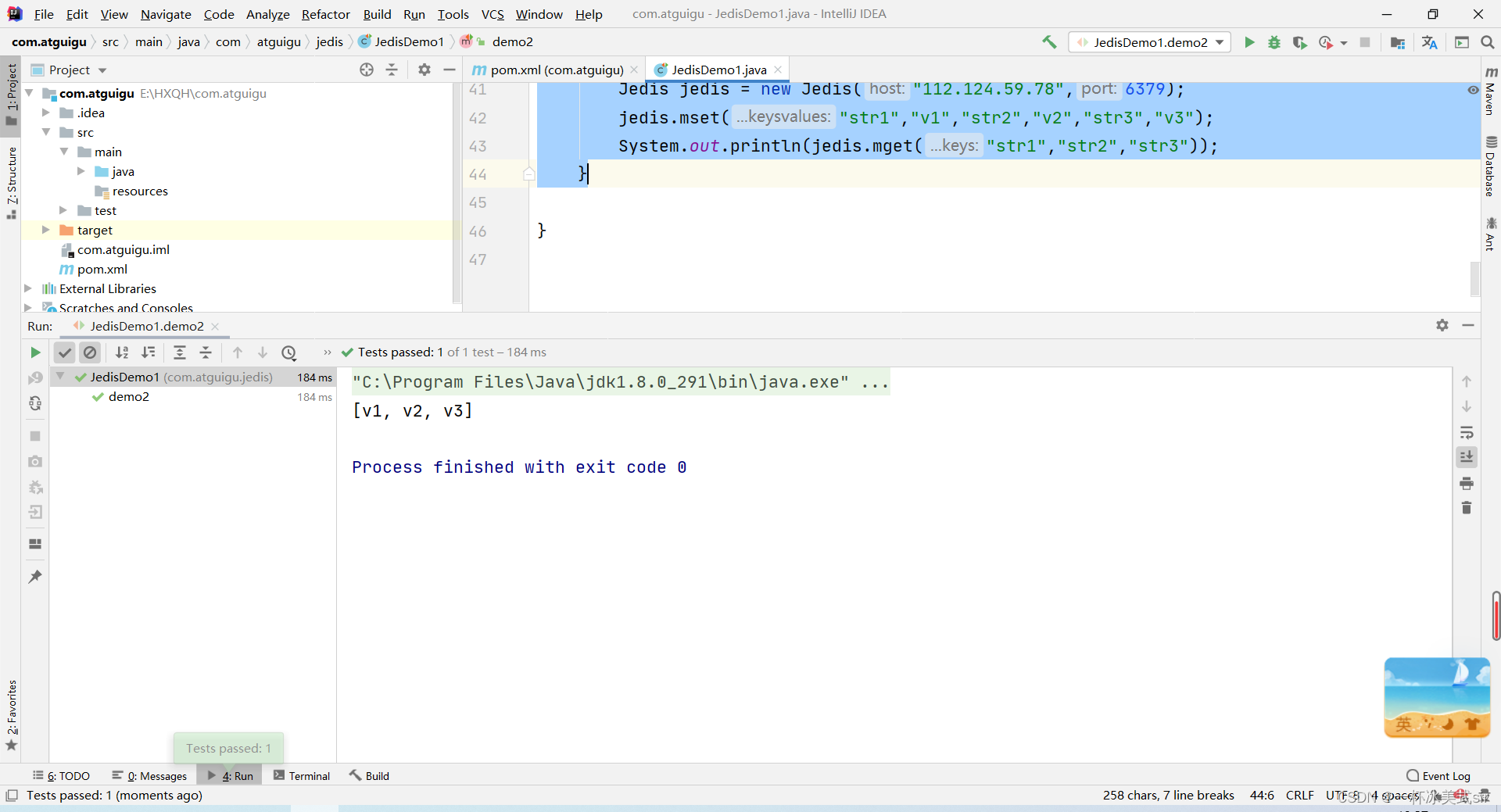Collapse the JedisDemo1 test results node
This screenshot has width=1501, height=812.
pyautogui.click(x=60, y=377)
